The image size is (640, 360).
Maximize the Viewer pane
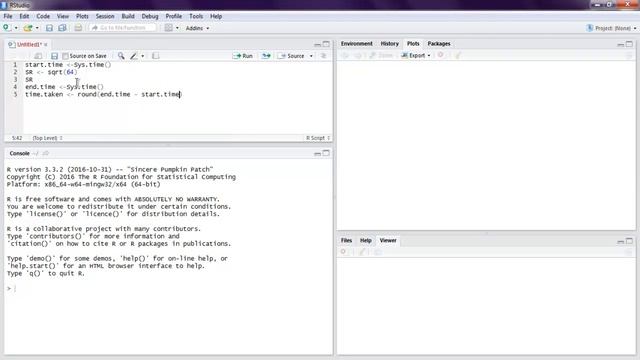(x=629, y=241)
